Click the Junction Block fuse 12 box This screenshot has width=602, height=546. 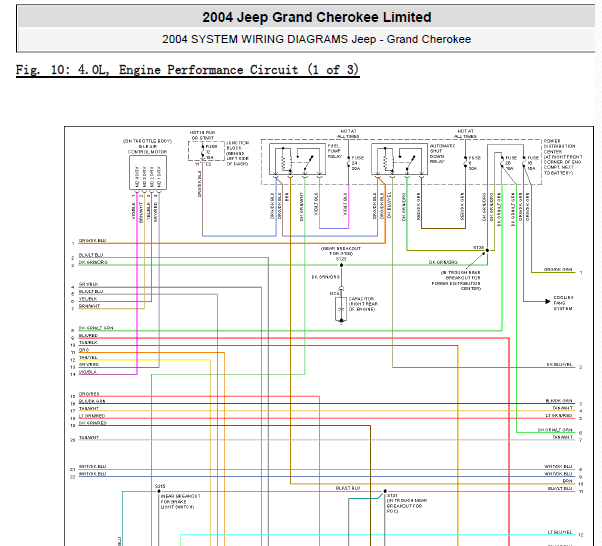(206, 151)
